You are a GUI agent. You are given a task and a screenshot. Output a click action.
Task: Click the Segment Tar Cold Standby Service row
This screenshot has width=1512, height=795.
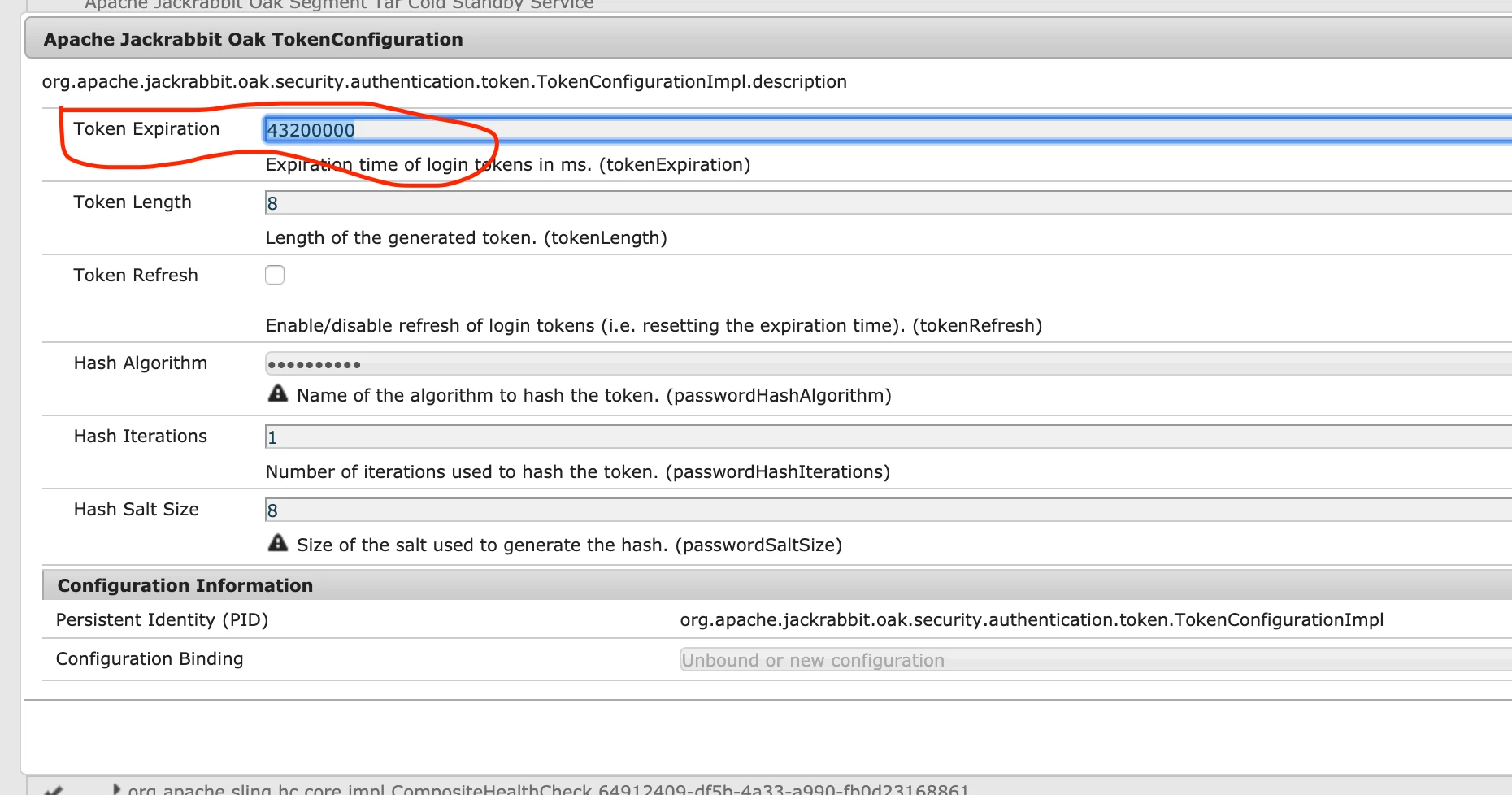[x=339, y=5]
